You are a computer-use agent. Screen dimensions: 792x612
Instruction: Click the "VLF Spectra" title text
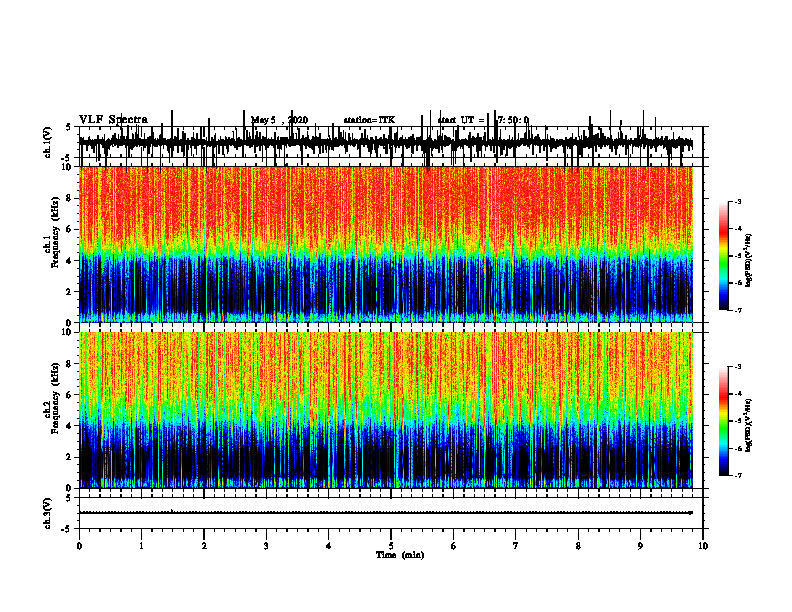coord(113,120)
